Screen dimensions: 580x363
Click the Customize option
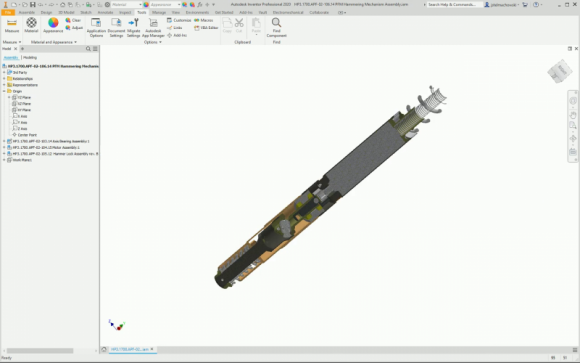point(179,20)
